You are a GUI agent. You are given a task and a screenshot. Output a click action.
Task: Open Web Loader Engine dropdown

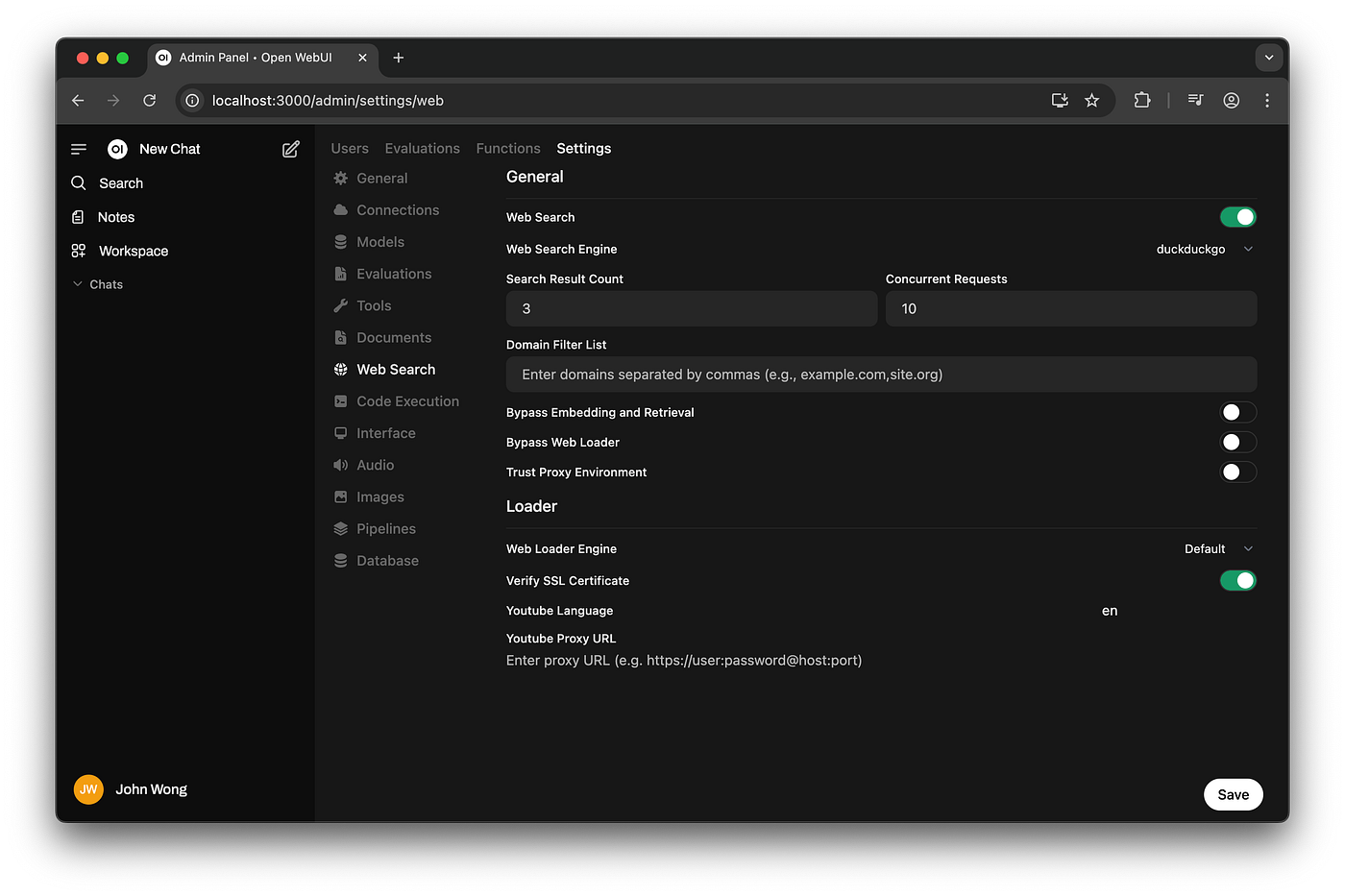pos(1217,548)
